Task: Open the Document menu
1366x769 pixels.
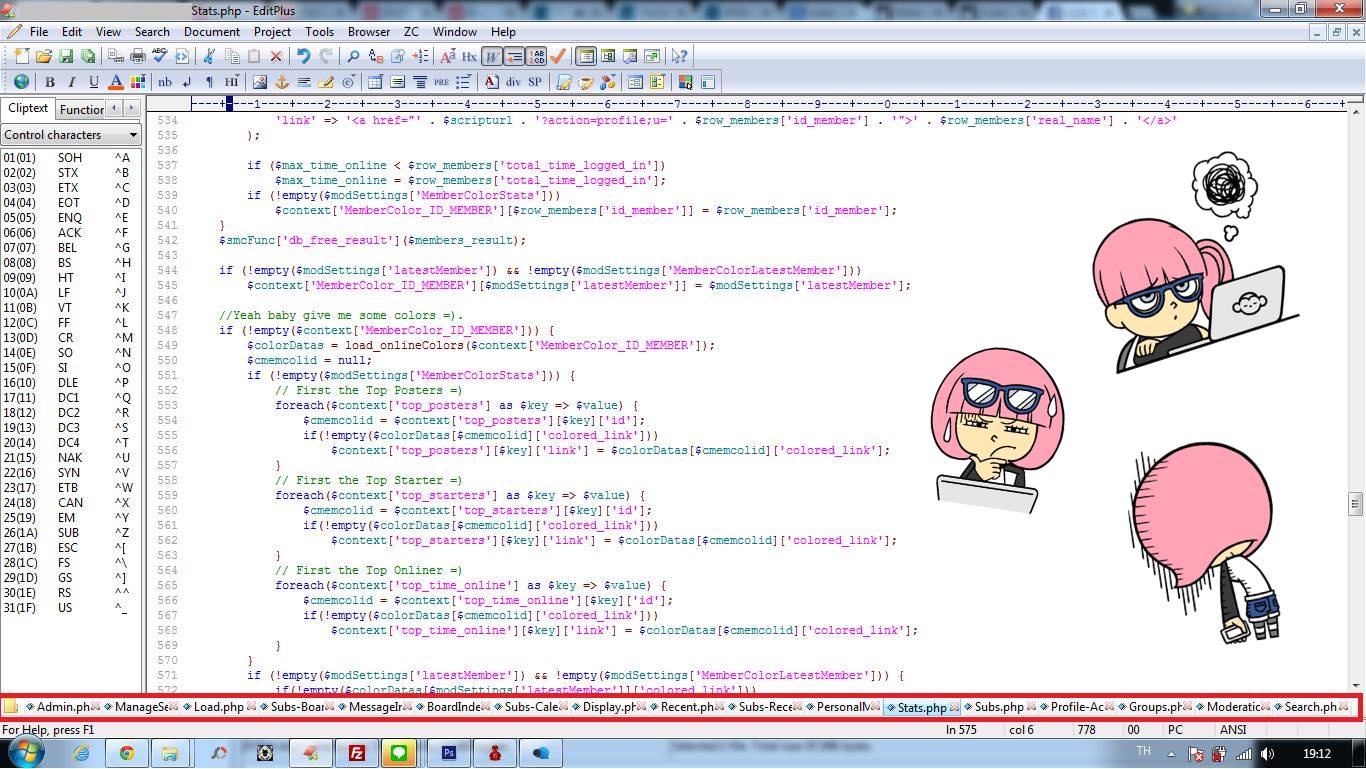Action: [212, 31]
